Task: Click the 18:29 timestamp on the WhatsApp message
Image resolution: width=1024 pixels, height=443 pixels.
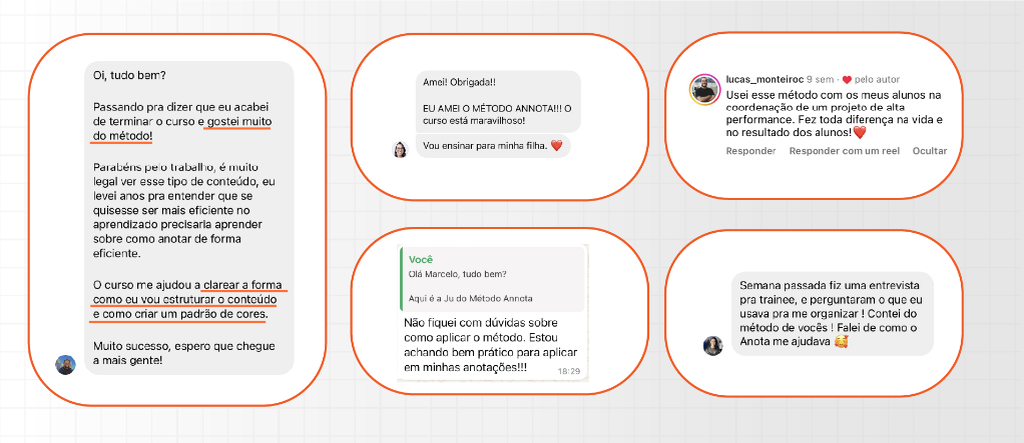Action: point(568,371)
